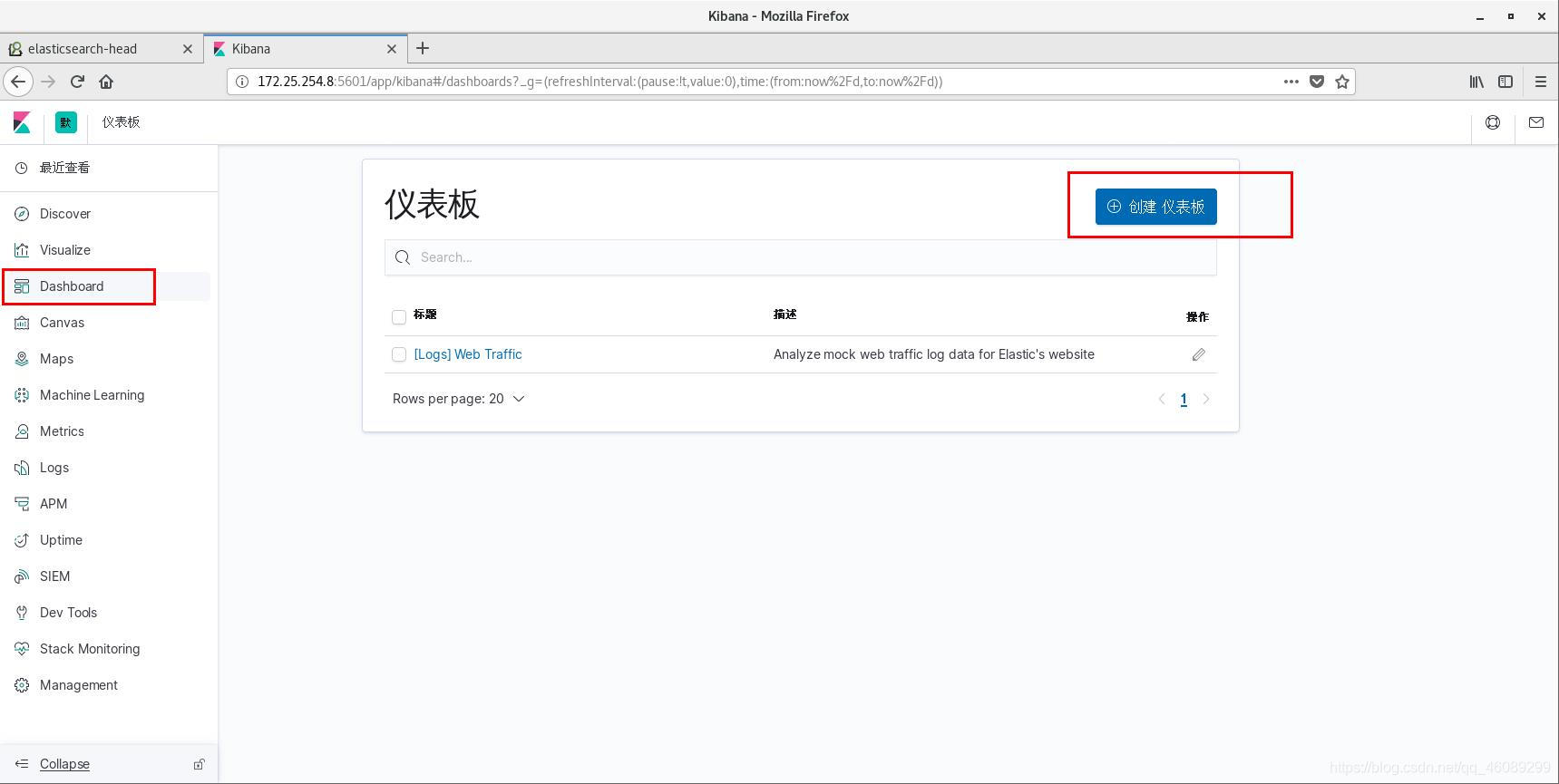Viewport: 1559px width, 784px height.
Task: Click '最近查看' recently viewed label
Action: [x=64, y=168]
